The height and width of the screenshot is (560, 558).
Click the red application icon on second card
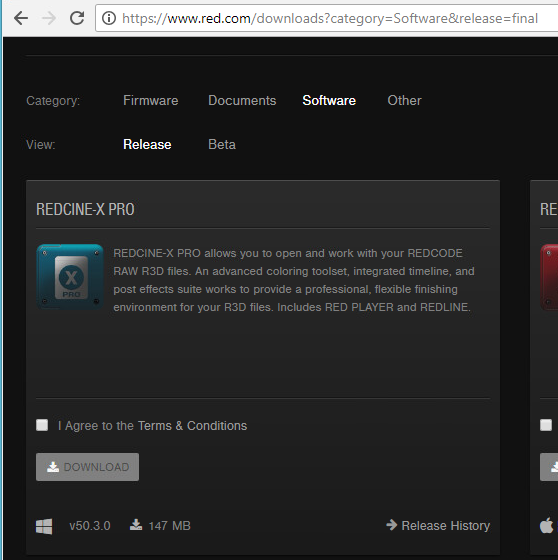click(549, 277)
